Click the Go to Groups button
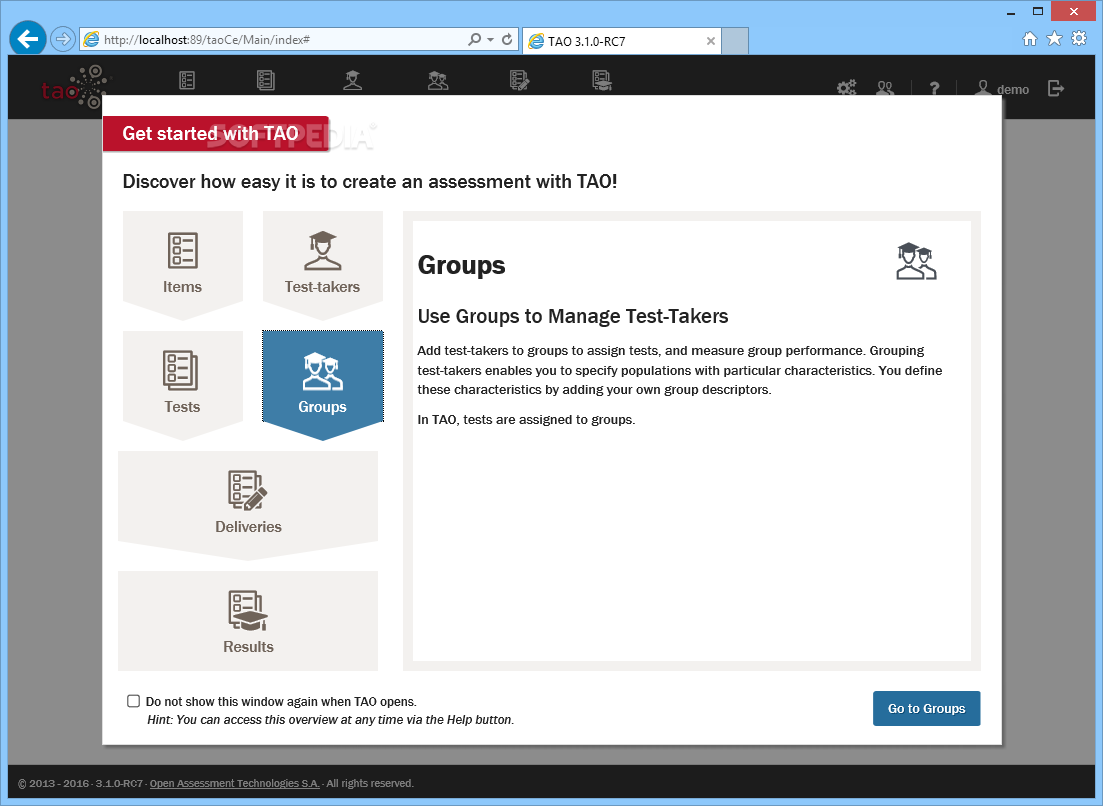This screenshot has width=1103, height=806. [x=926, y=708]
